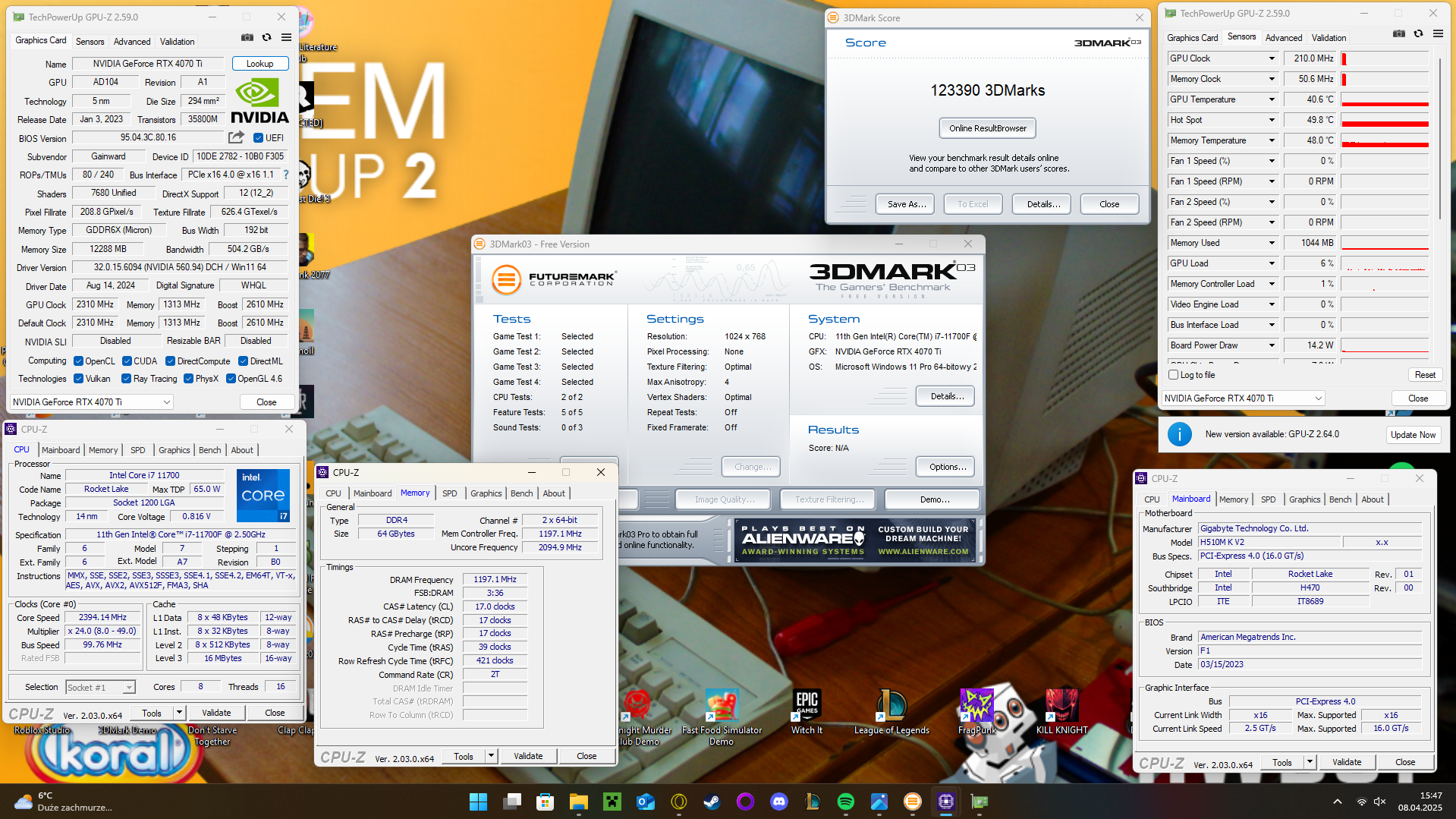
Task: Switch to Validation tab in GPU-Z Sensors window
Action: click(1329, 38)
